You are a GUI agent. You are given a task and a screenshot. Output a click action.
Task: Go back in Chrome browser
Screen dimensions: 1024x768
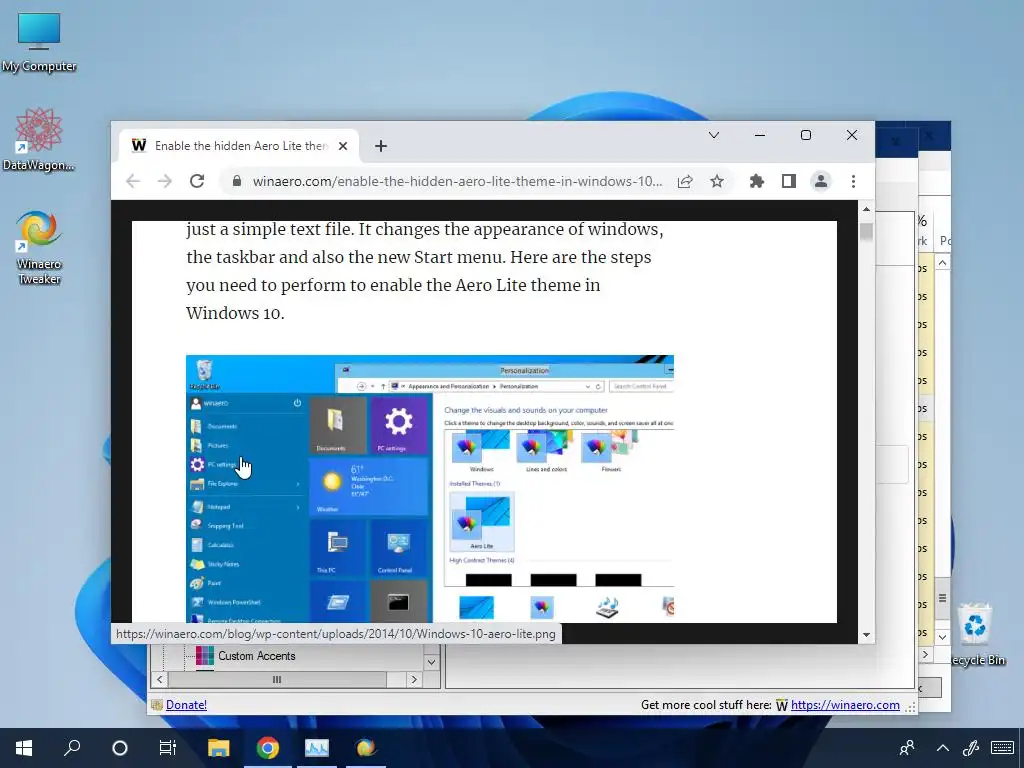[x=133, y=182]
